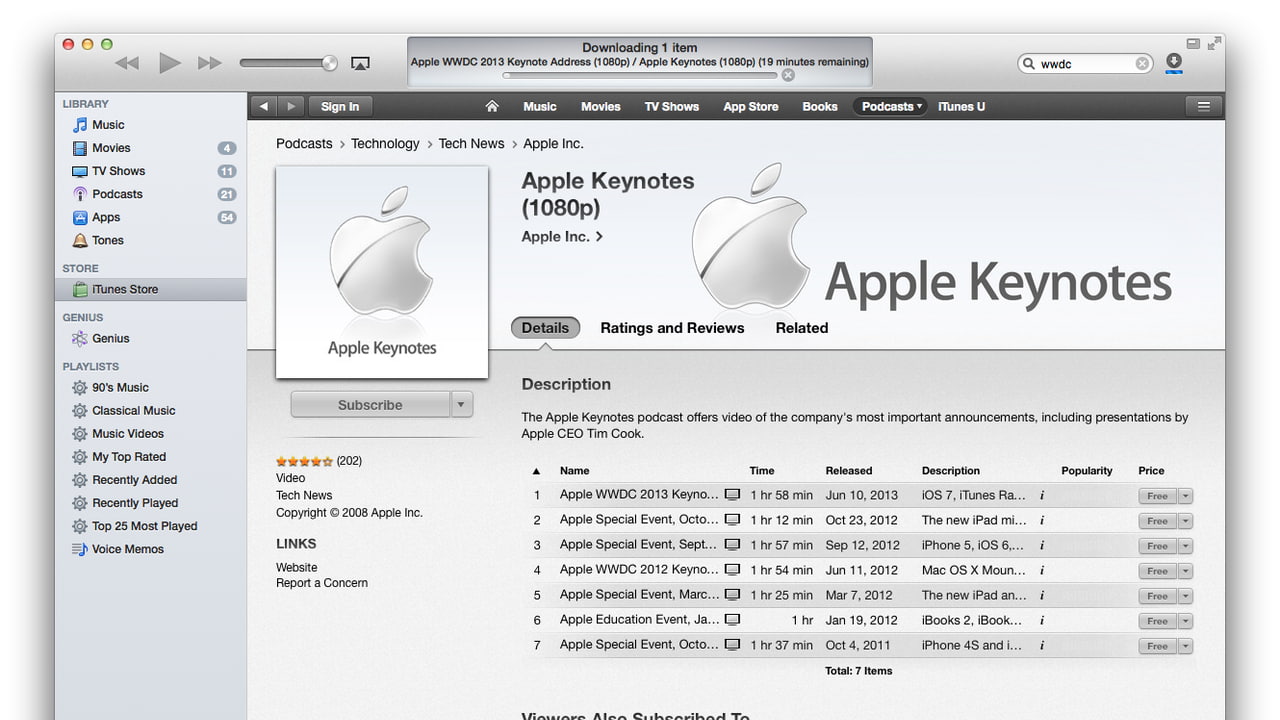Get the free Apple WWDC 2013 Keynote episode

[1158, 496]
